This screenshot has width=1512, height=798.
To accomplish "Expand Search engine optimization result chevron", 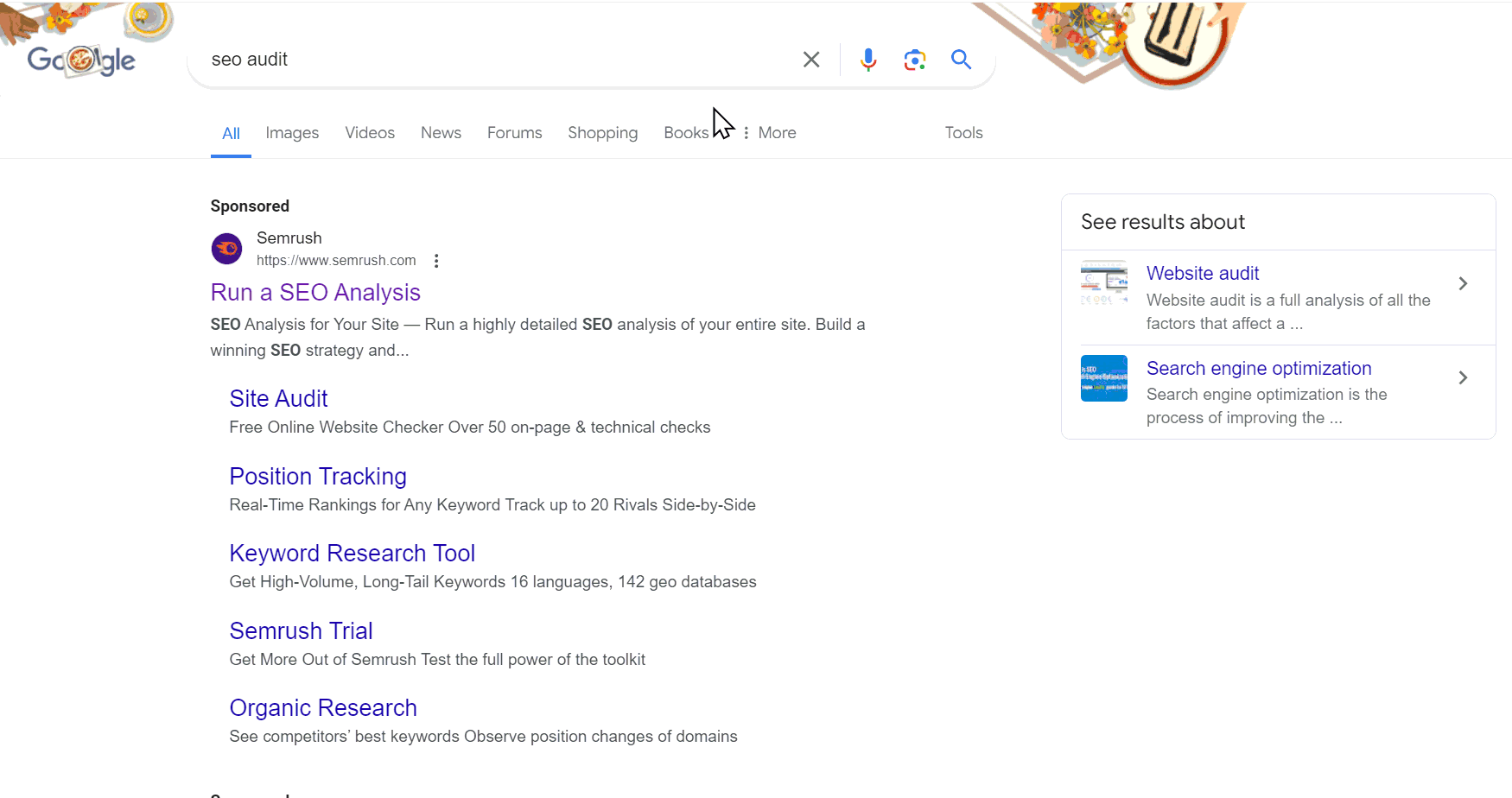I will 1463,377.
